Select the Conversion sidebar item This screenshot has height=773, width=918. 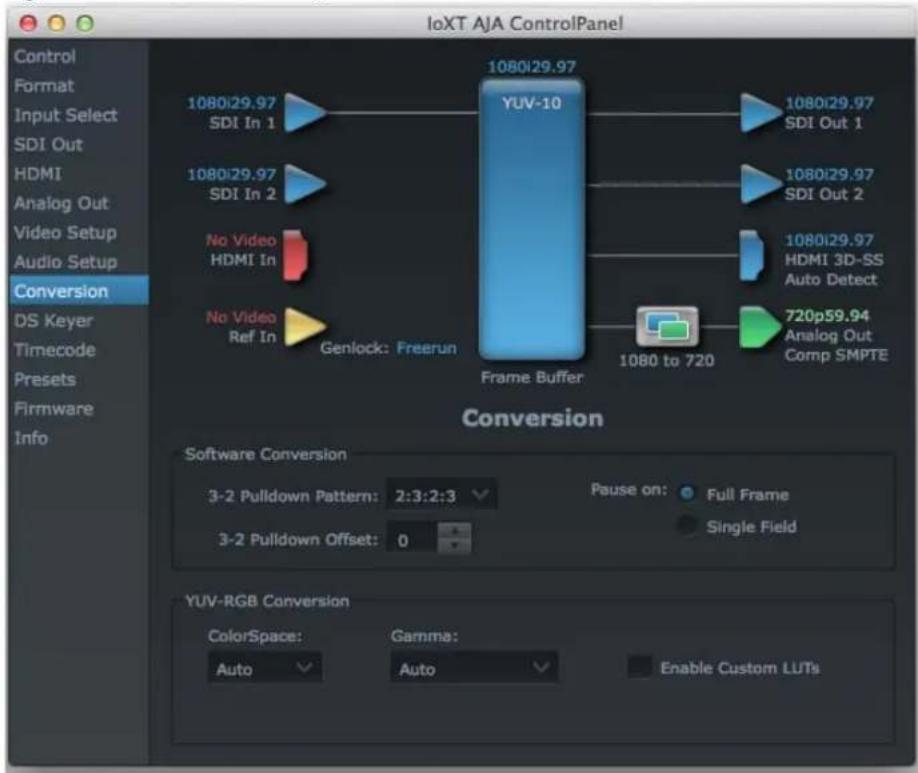point(79,291)
